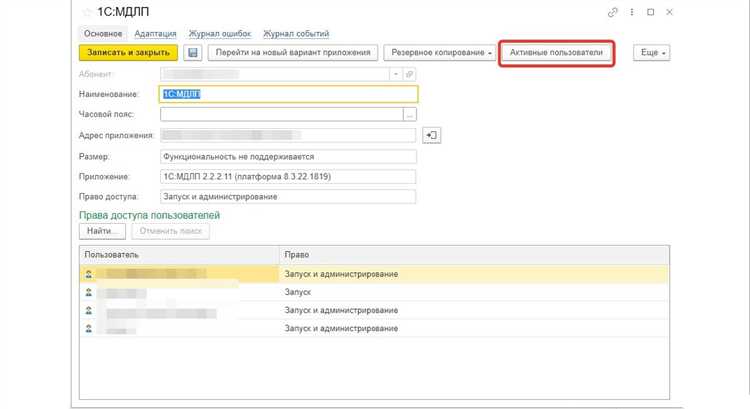Viewport: 750px width, 409px height.
Task: Focus the Наименование input field
Action: pyautogui.click(x=288, y=94)
